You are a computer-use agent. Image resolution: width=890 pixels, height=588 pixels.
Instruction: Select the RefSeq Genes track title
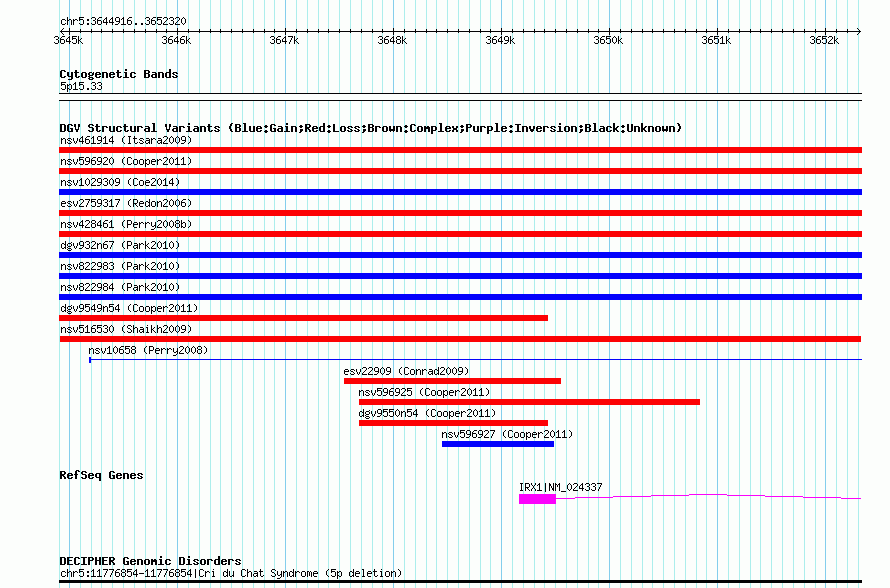click(x=101, y=475)
